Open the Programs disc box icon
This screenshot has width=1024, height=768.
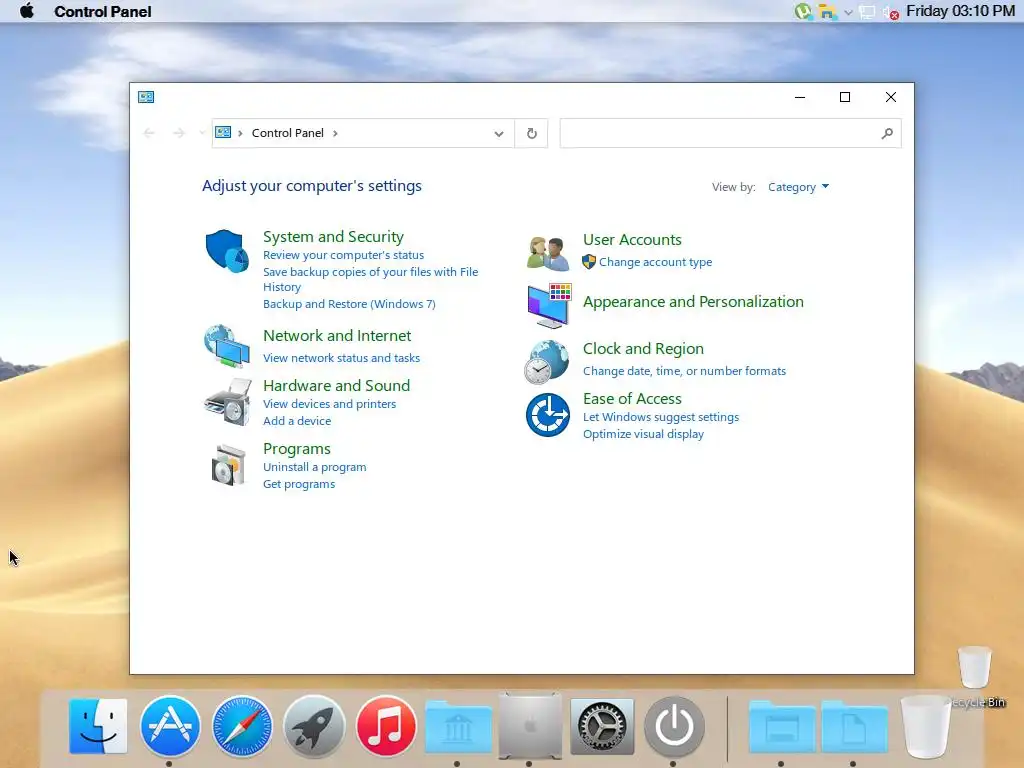(x=229, y=465)
